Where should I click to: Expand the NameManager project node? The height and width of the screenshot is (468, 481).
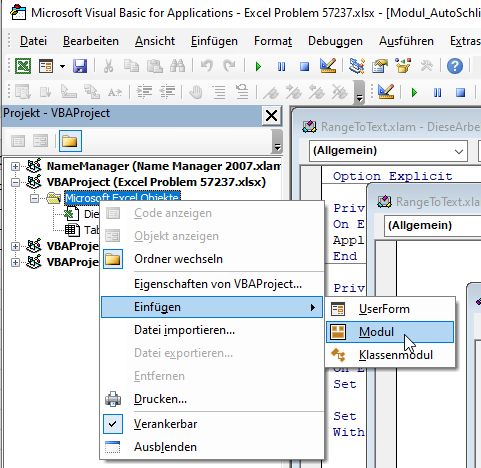point(15,166)
